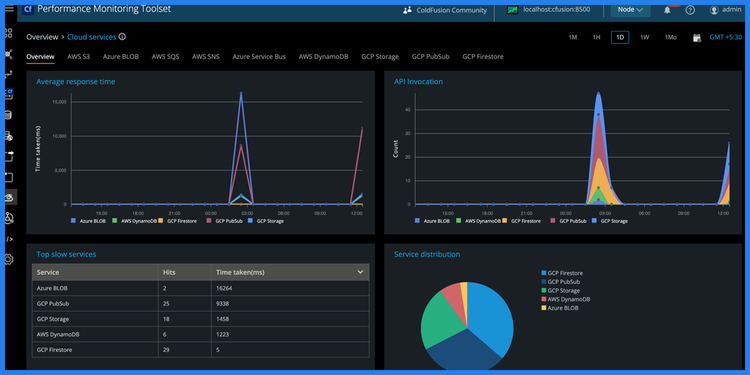Open the overlapping circles icon in the sidebar
Image resolution: width=750 pixels, height=375 pixels.
9,218
